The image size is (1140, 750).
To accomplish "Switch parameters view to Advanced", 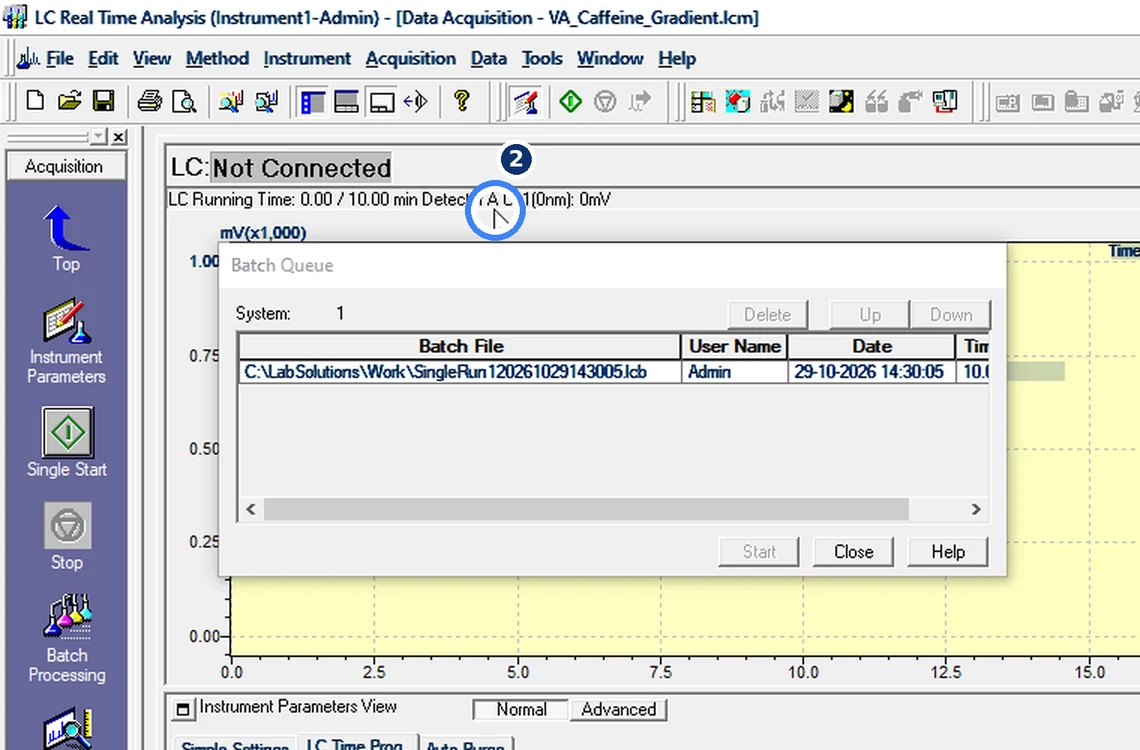I will [619, 709].
